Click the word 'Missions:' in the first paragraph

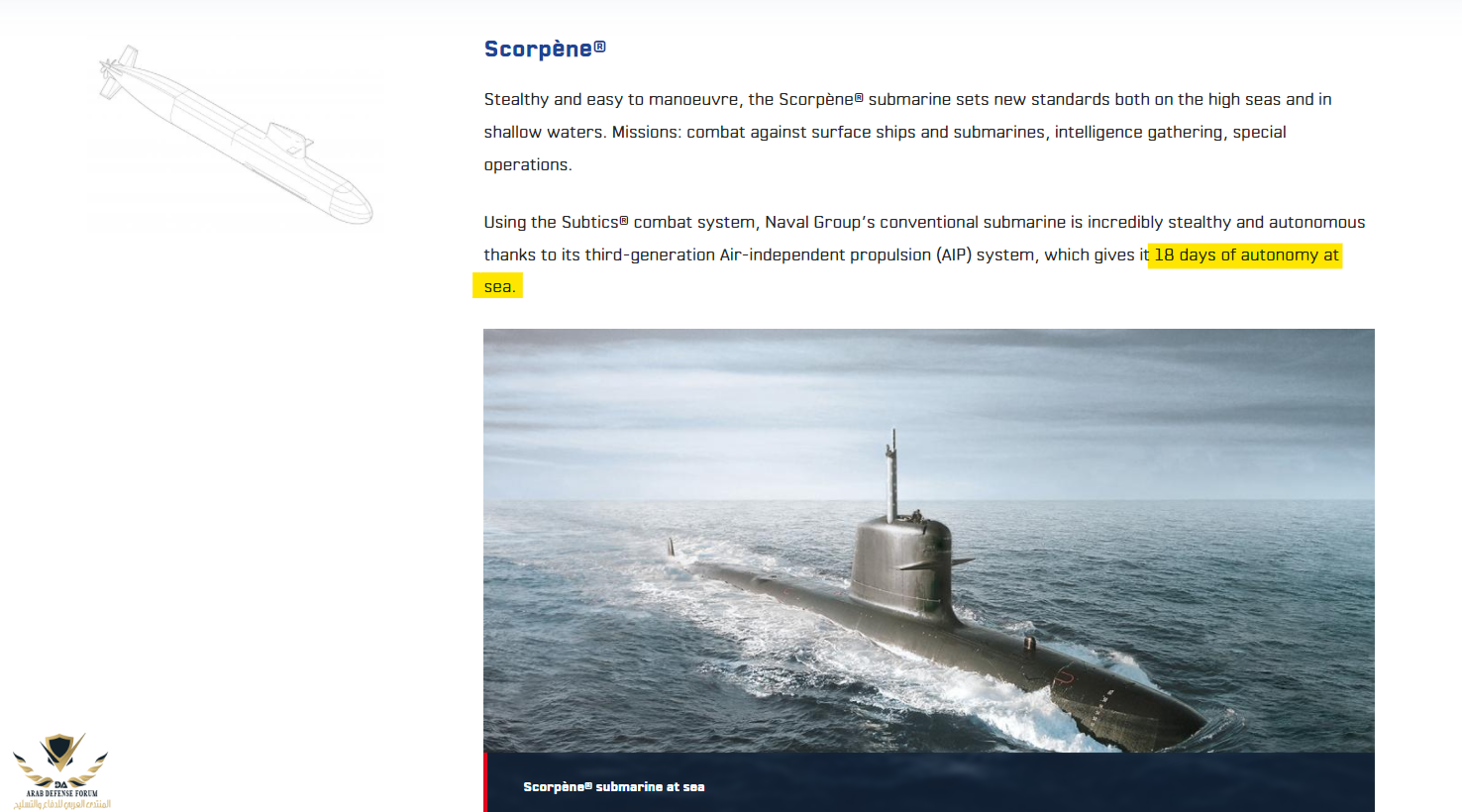coord(646,133)
